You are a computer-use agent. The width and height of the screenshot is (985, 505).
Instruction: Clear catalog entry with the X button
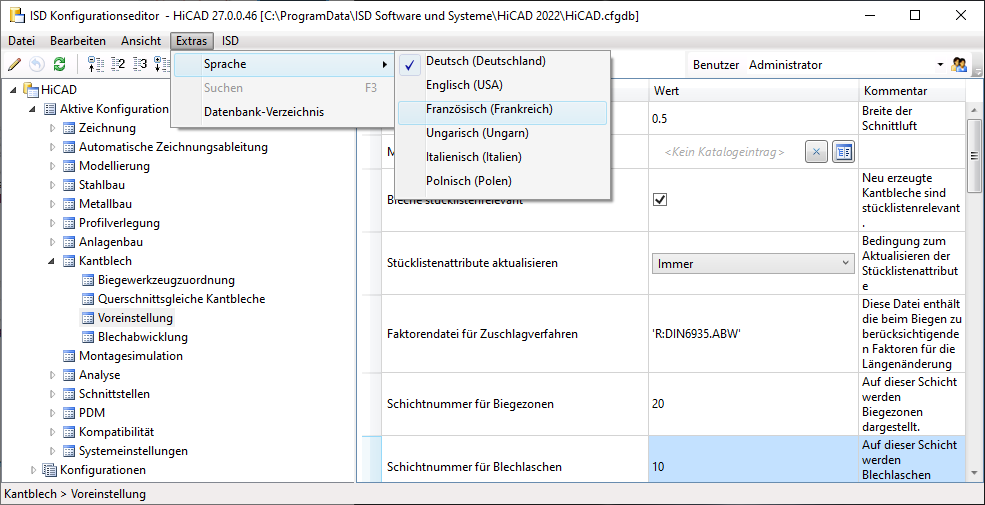[816, 151]
